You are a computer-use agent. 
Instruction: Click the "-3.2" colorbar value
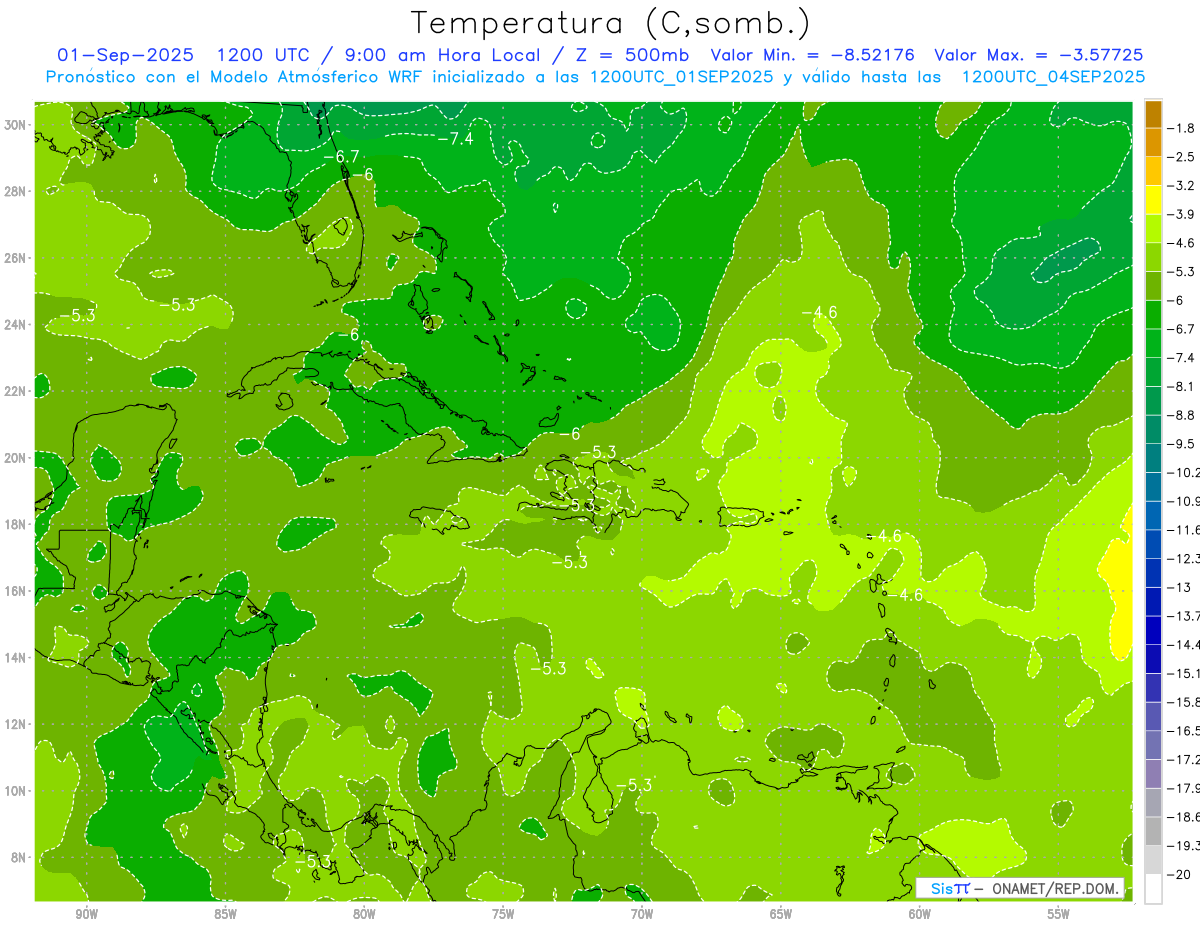click(1183, 186)
